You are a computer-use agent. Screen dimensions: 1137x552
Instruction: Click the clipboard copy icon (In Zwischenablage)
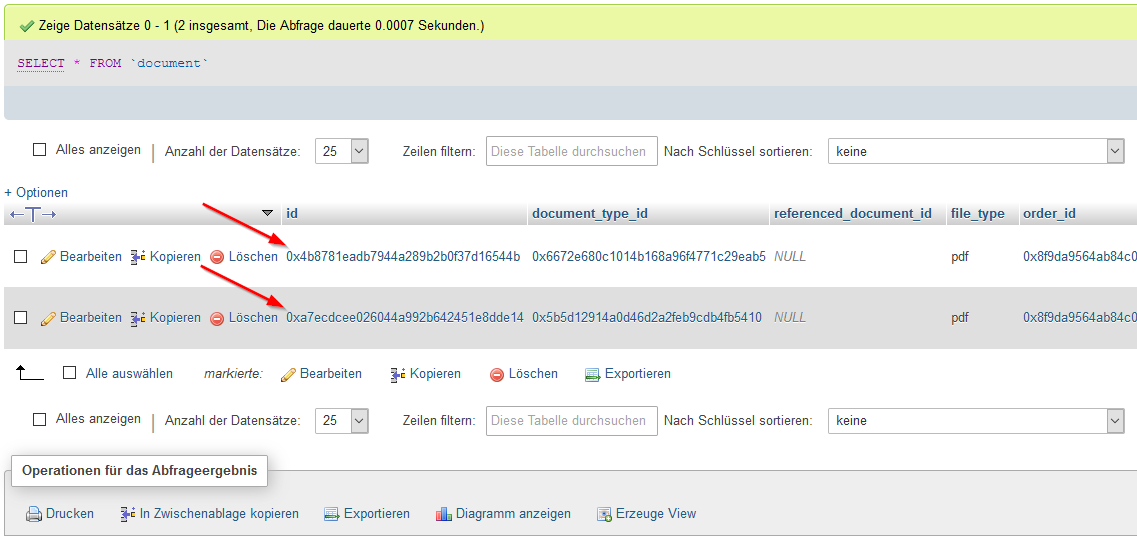128,514
